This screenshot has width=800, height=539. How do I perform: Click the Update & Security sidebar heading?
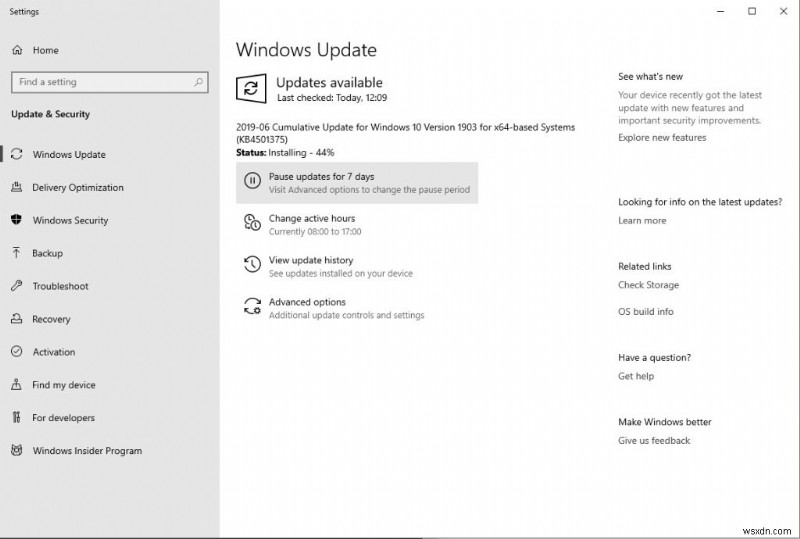51,114
